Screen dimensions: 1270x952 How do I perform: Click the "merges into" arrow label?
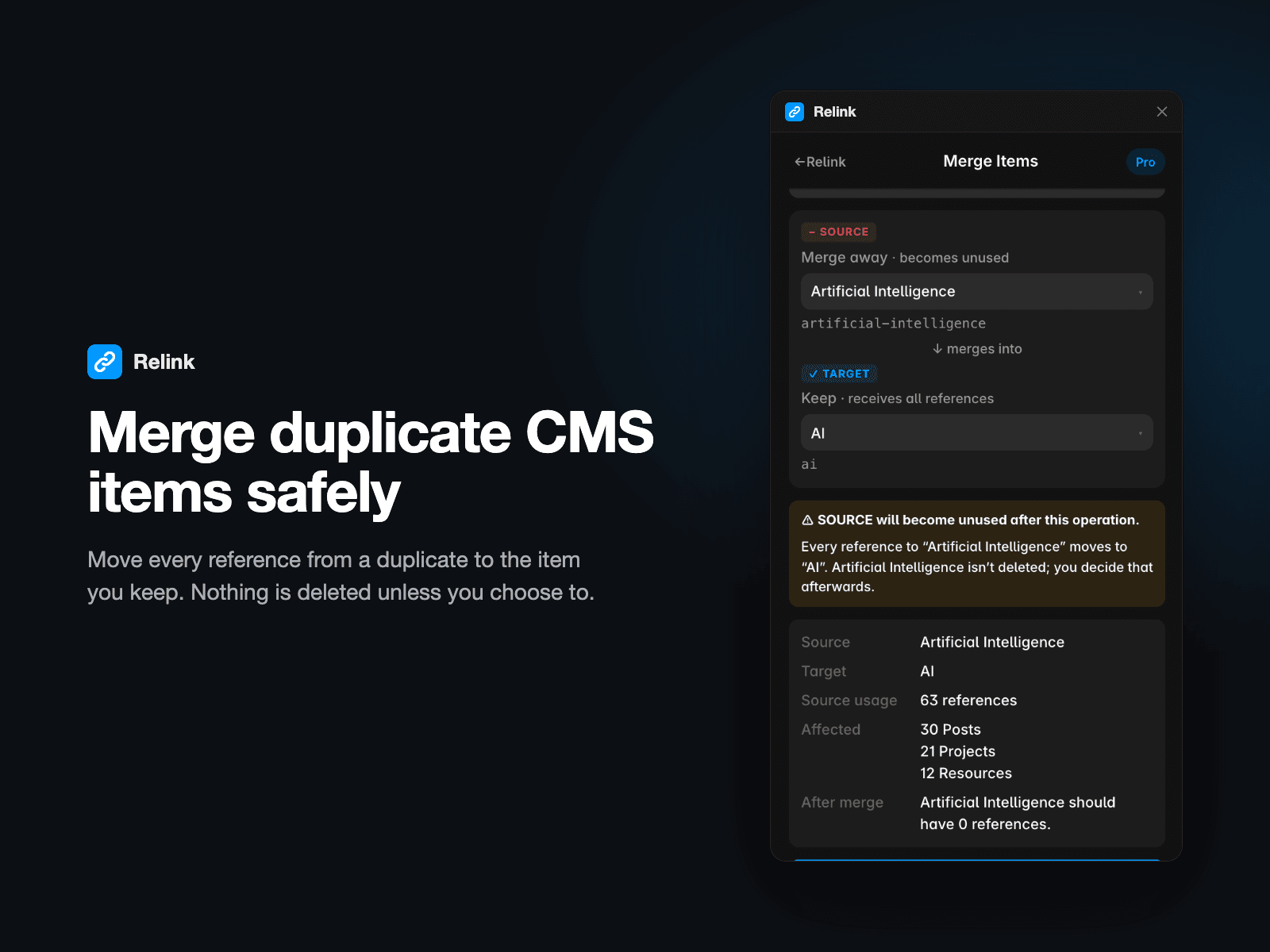[977, 349]
